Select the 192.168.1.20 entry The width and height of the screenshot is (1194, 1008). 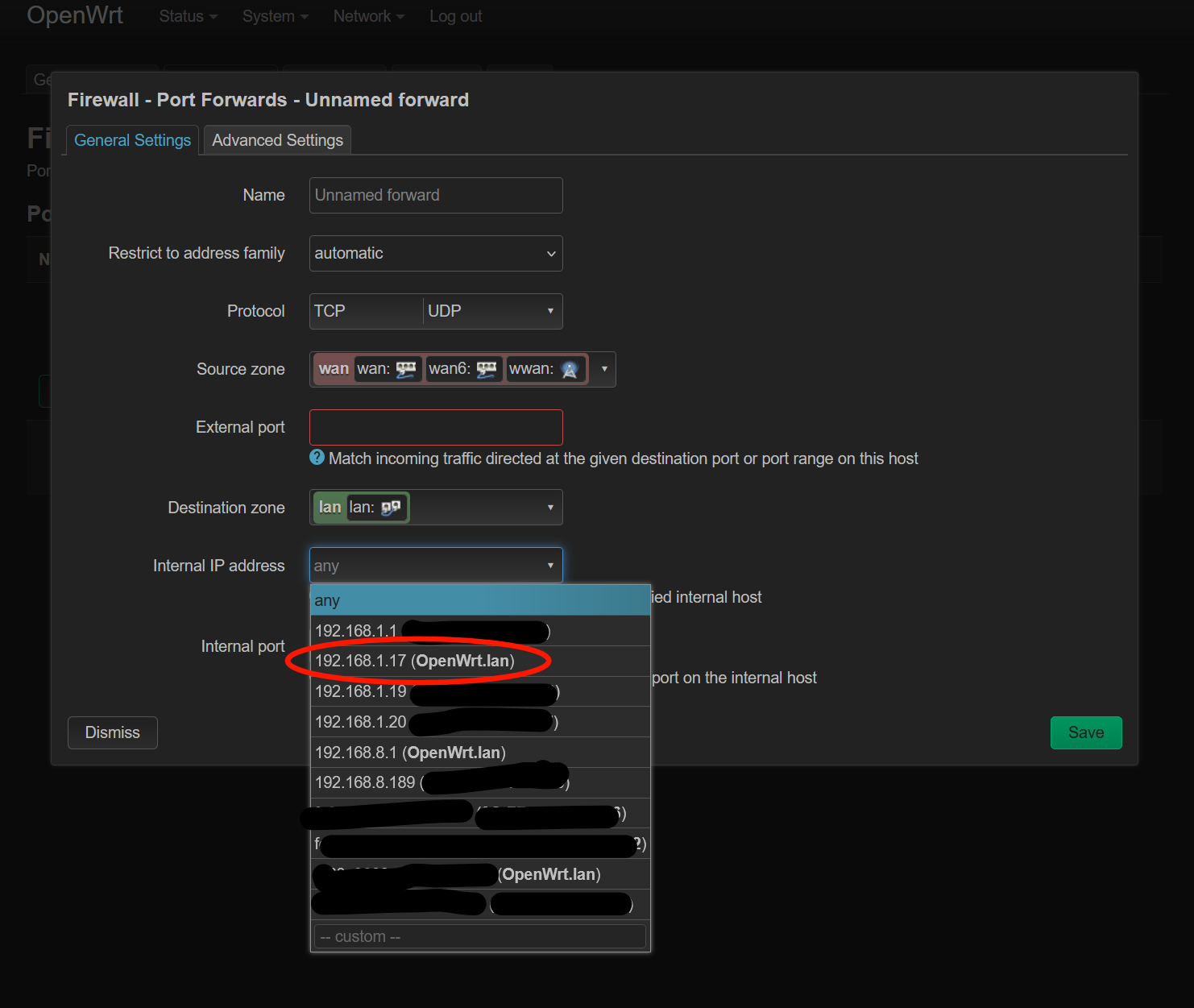coord(480,722)
